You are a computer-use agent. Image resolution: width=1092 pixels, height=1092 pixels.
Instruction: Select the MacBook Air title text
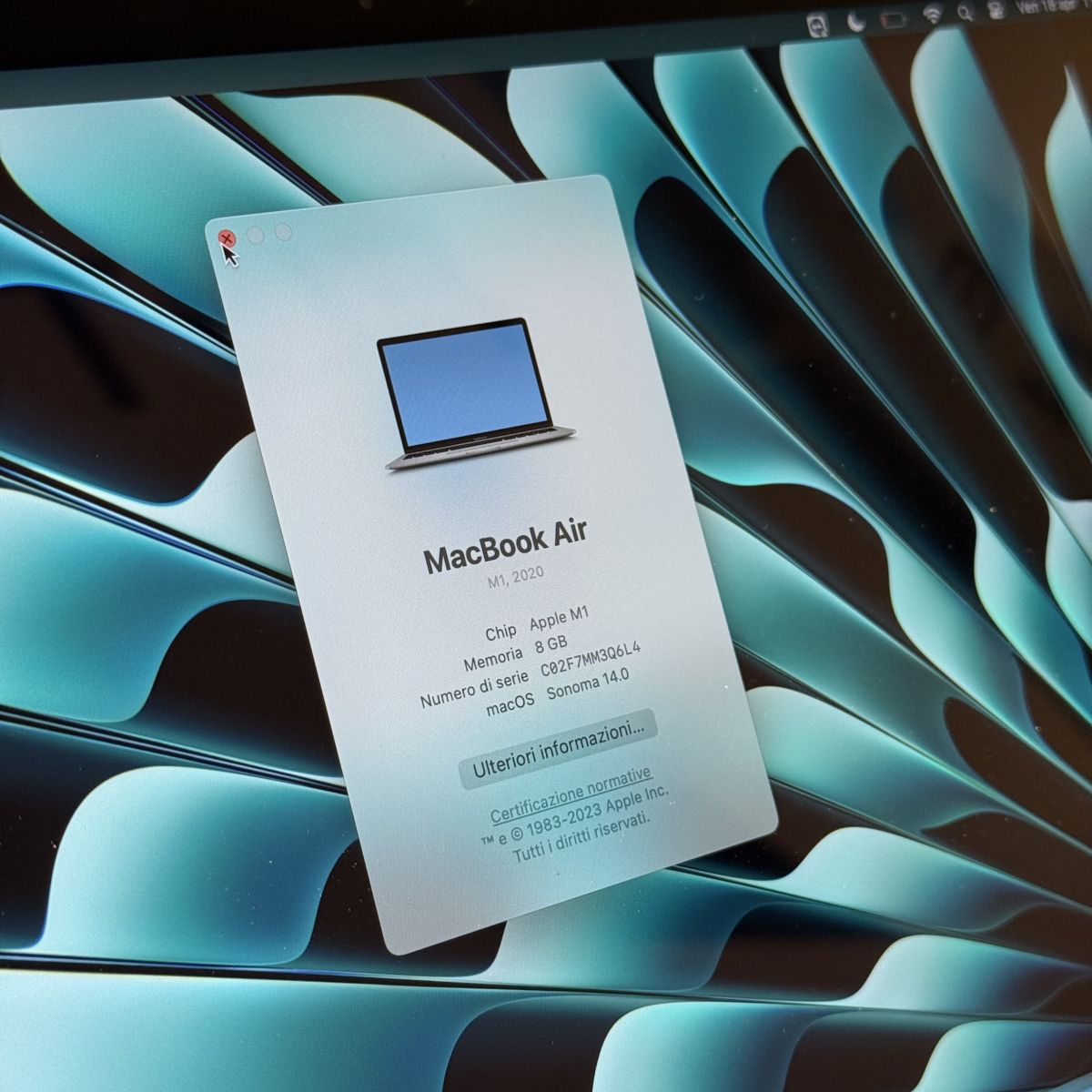pos(506,547)
